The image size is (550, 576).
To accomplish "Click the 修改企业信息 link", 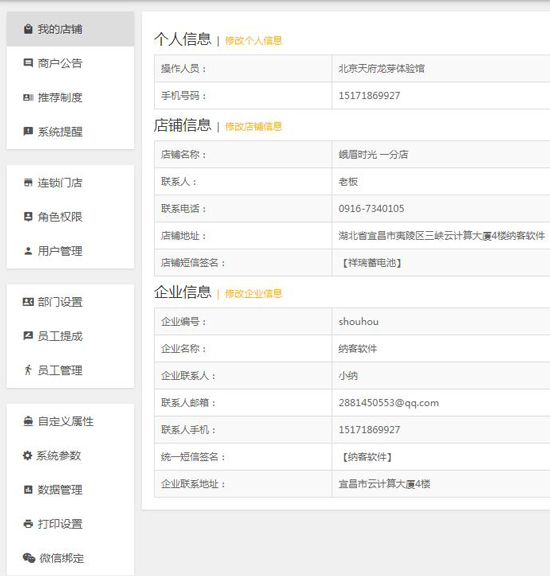I will point(254,294).
